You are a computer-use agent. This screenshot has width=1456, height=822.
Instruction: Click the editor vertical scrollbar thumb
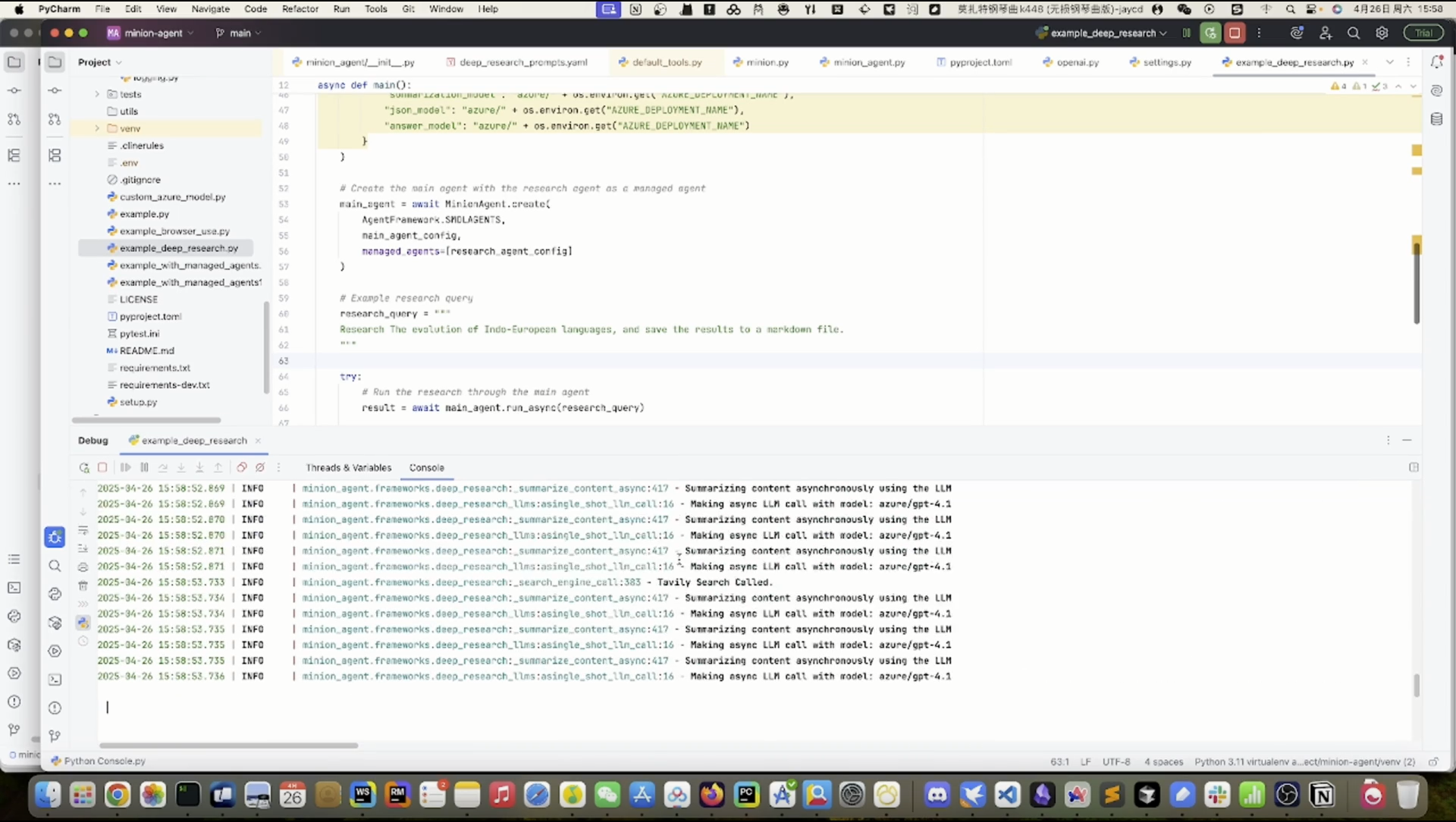(1416, 284)
